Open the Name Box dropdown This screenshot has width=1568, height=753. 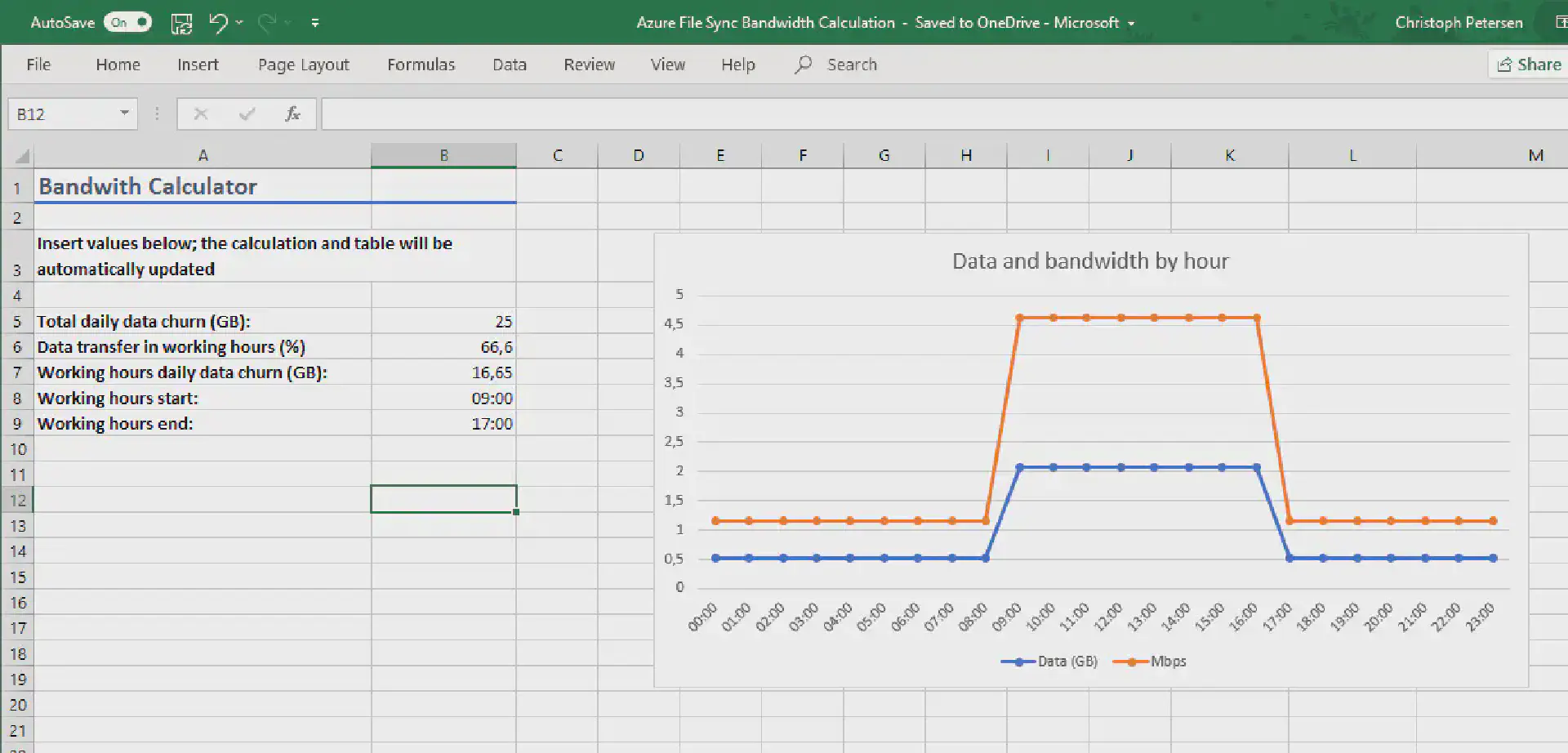[x=124, y=114]
